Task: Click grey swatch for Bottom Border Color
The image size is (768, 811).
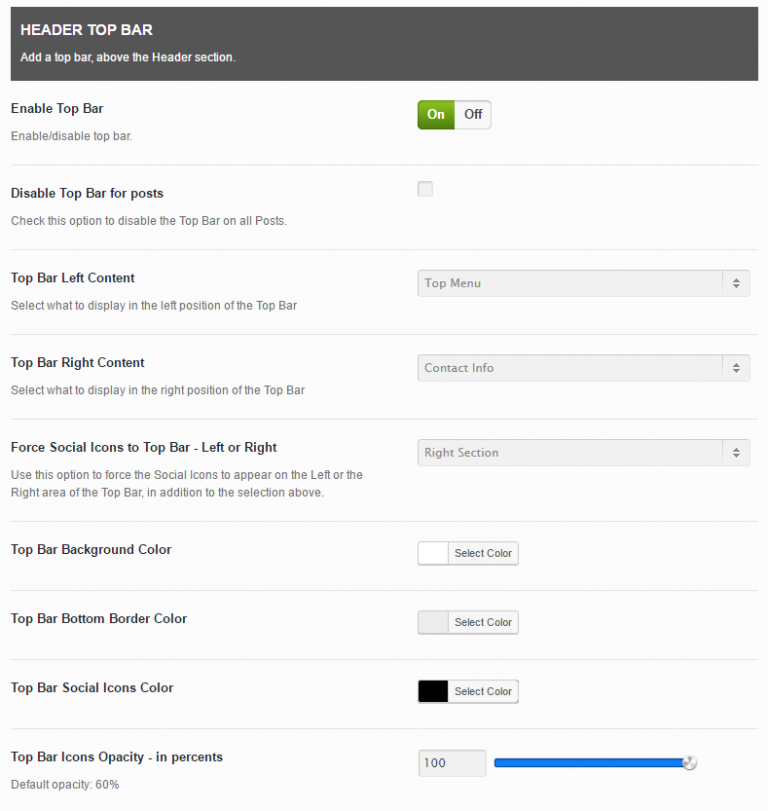Action: pos(433,622)
